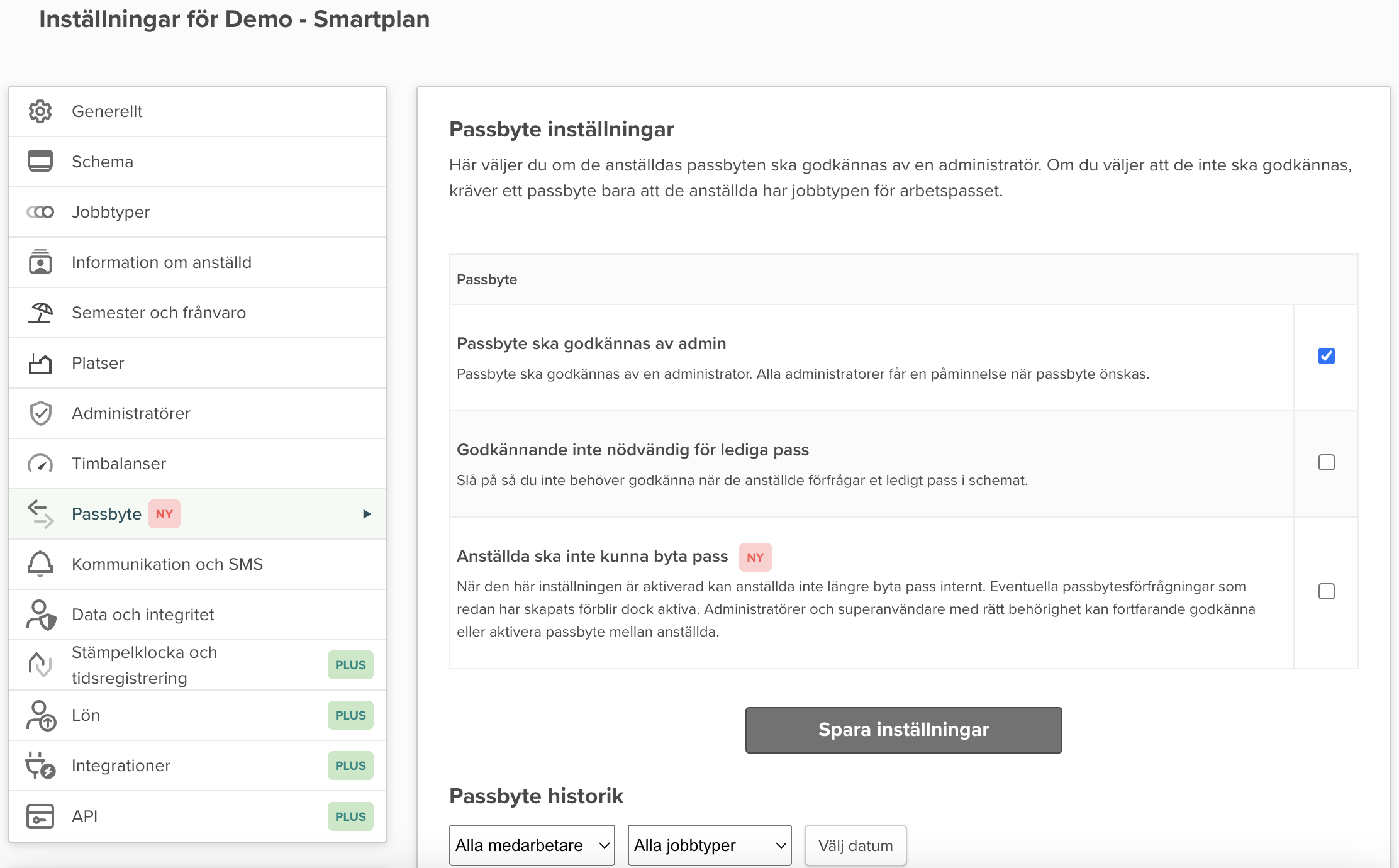
Task: Click the Integrationer plug icon
Action: pyautogui.click(x=40, y=765)
